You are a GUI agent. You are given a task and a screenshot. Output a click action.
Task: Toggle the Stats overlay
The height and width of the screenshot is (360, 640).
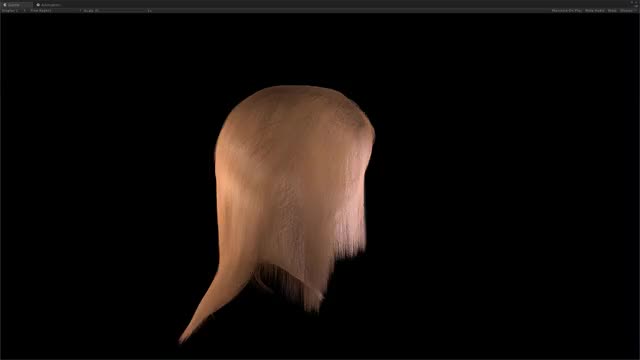pos(612,11)
